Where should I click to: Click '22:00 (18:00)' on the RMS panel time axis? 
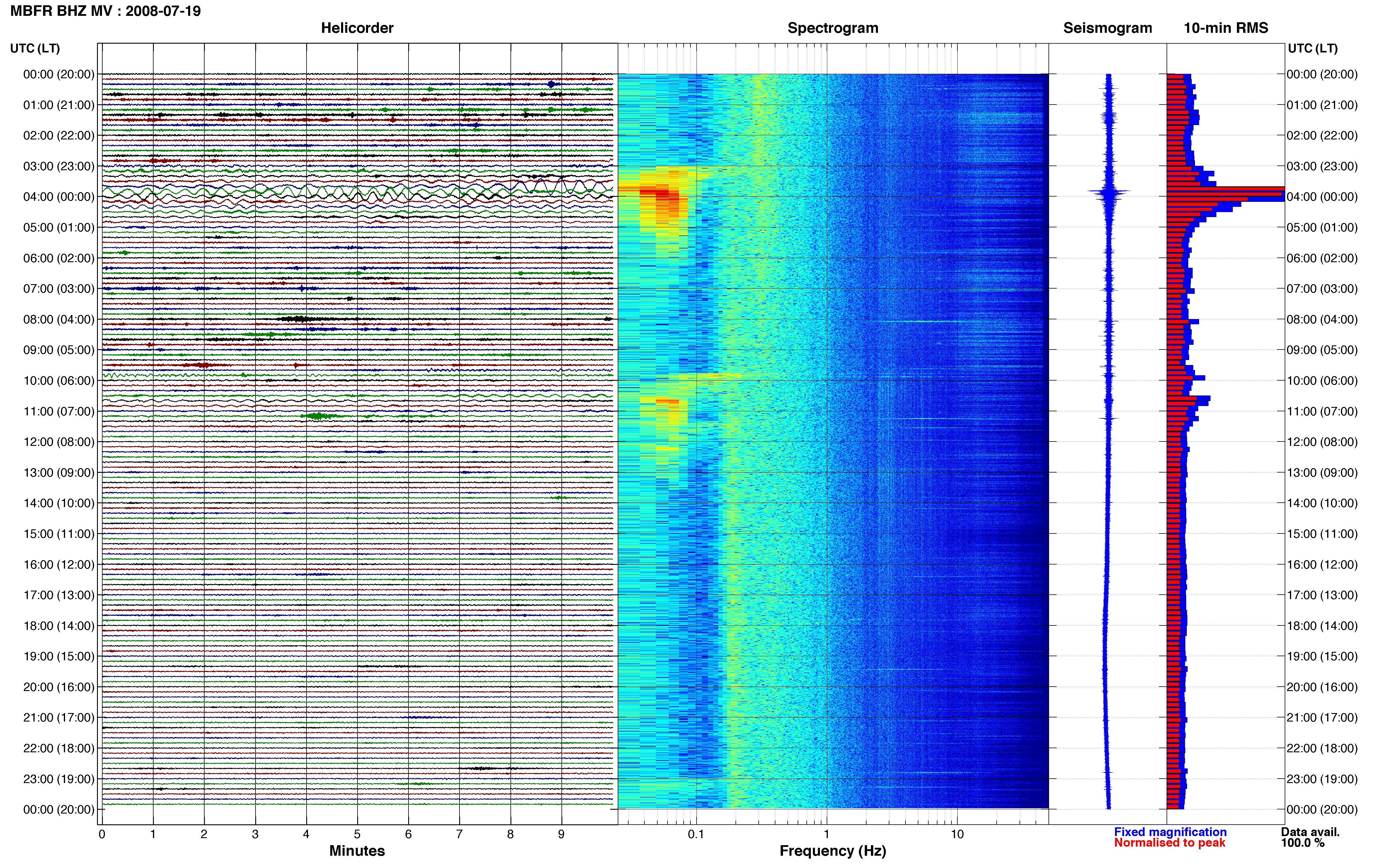(x=1322, y=748)
